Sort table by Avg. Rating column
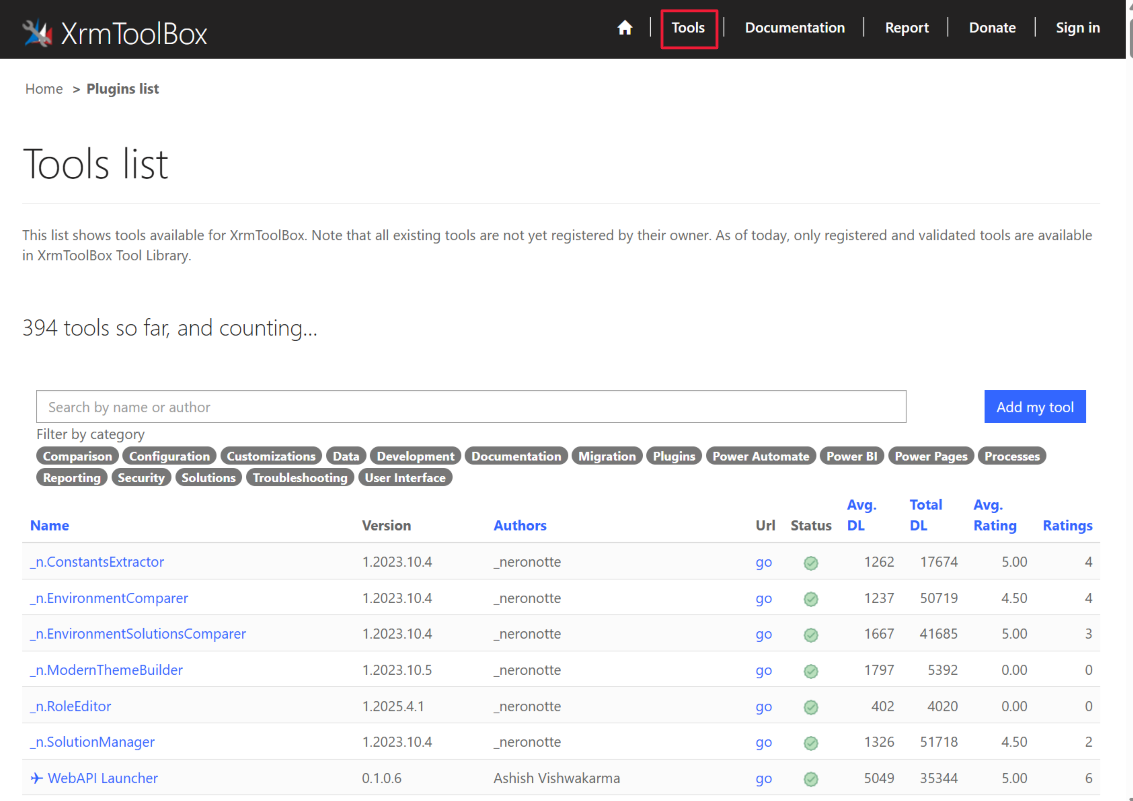 pos(994,515)
